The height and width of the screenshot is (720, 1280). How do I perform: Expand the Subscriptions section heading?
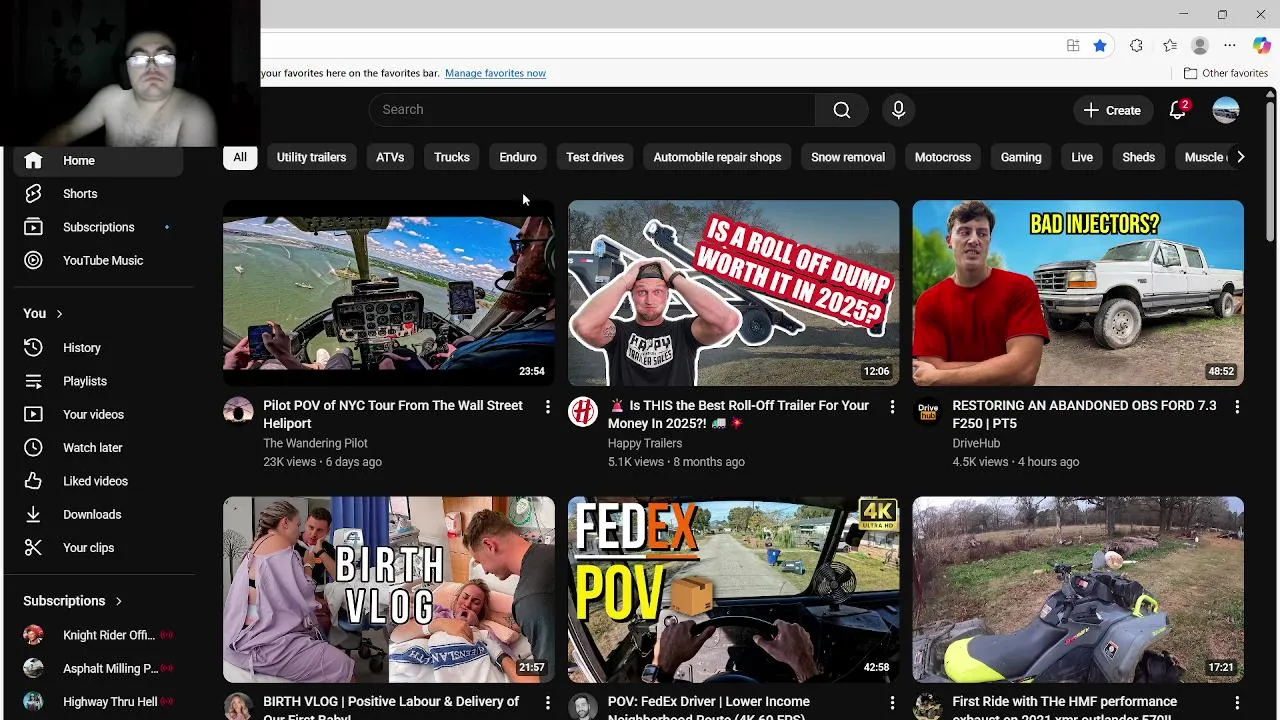click(x=72, y=601)
